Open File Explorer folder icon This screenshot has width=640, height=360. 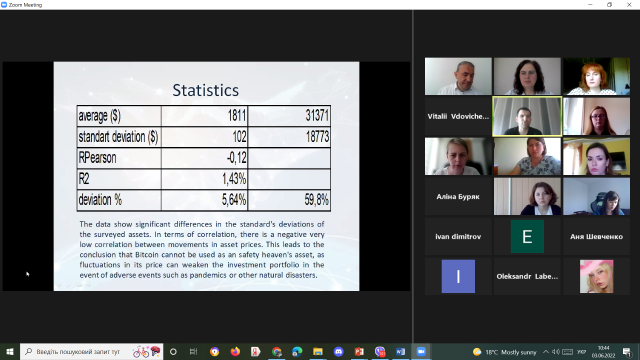click(318, 351)
